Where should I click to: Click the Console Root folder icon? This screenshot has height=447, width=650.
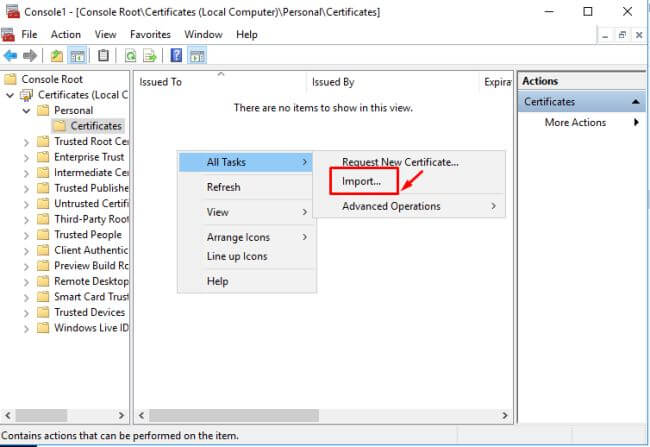(x=10, y=79)
